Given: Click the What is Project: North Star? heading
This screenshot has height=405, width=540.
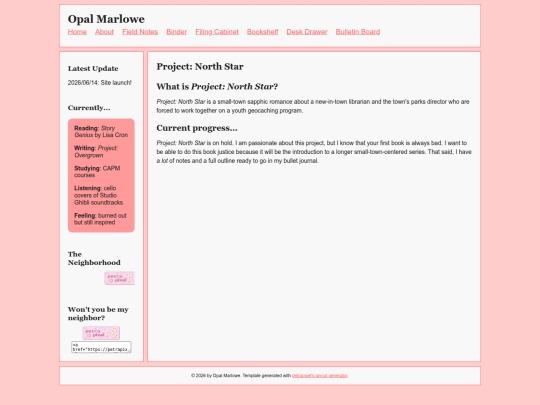Looking at the screenshot, I should pyautogui.click(x=217, y=86).
